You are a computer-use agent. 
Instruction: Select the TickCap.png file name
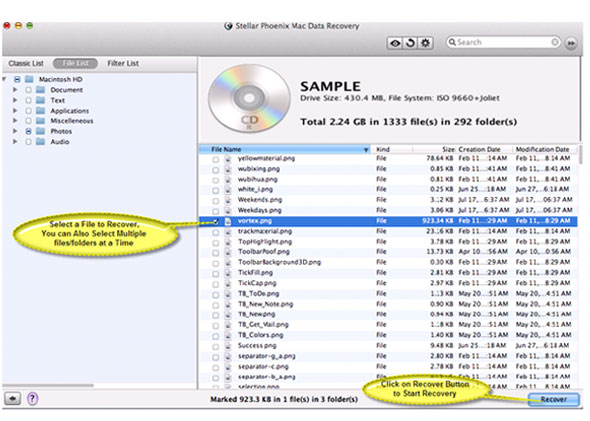[257, 283]
